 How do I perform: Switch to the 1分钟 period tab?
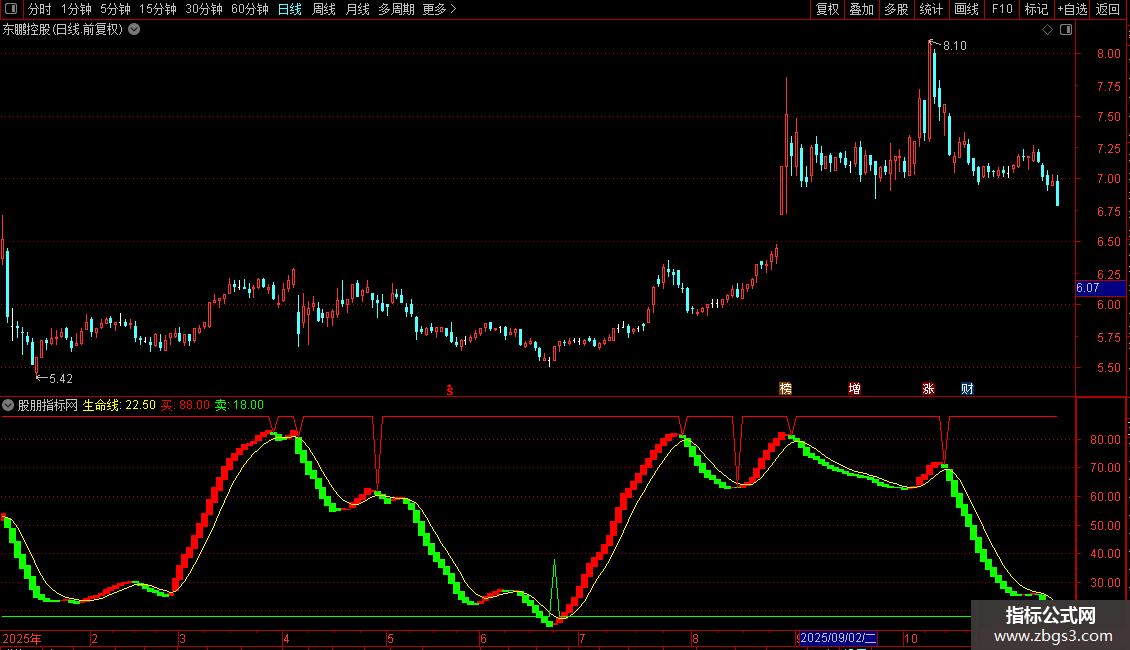[x=76, y=9]
